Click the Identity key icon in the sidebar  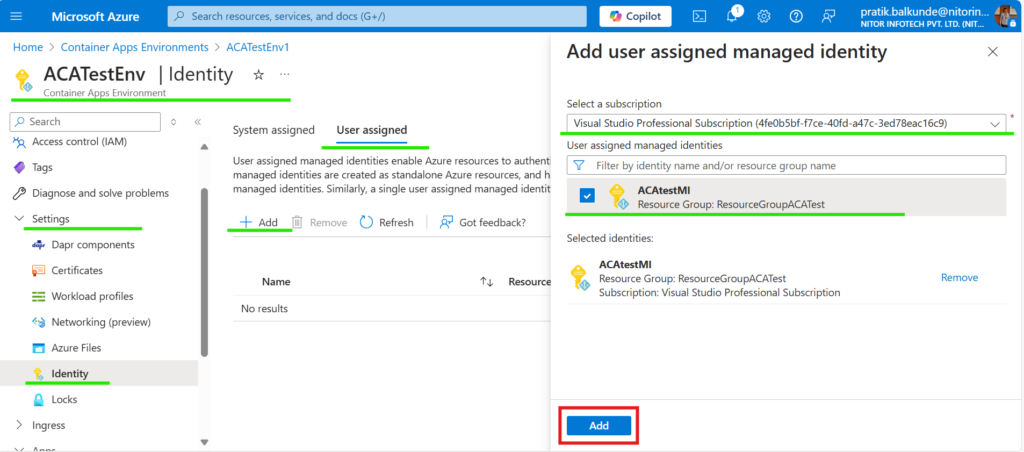[x=39, y=374]
